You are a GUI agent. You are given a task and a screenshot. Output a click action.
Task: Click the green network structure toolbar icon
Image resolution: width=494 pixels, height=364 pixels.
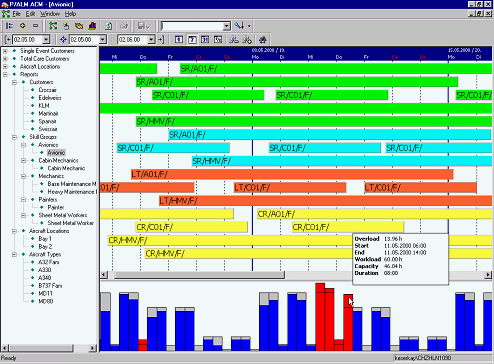53,26
